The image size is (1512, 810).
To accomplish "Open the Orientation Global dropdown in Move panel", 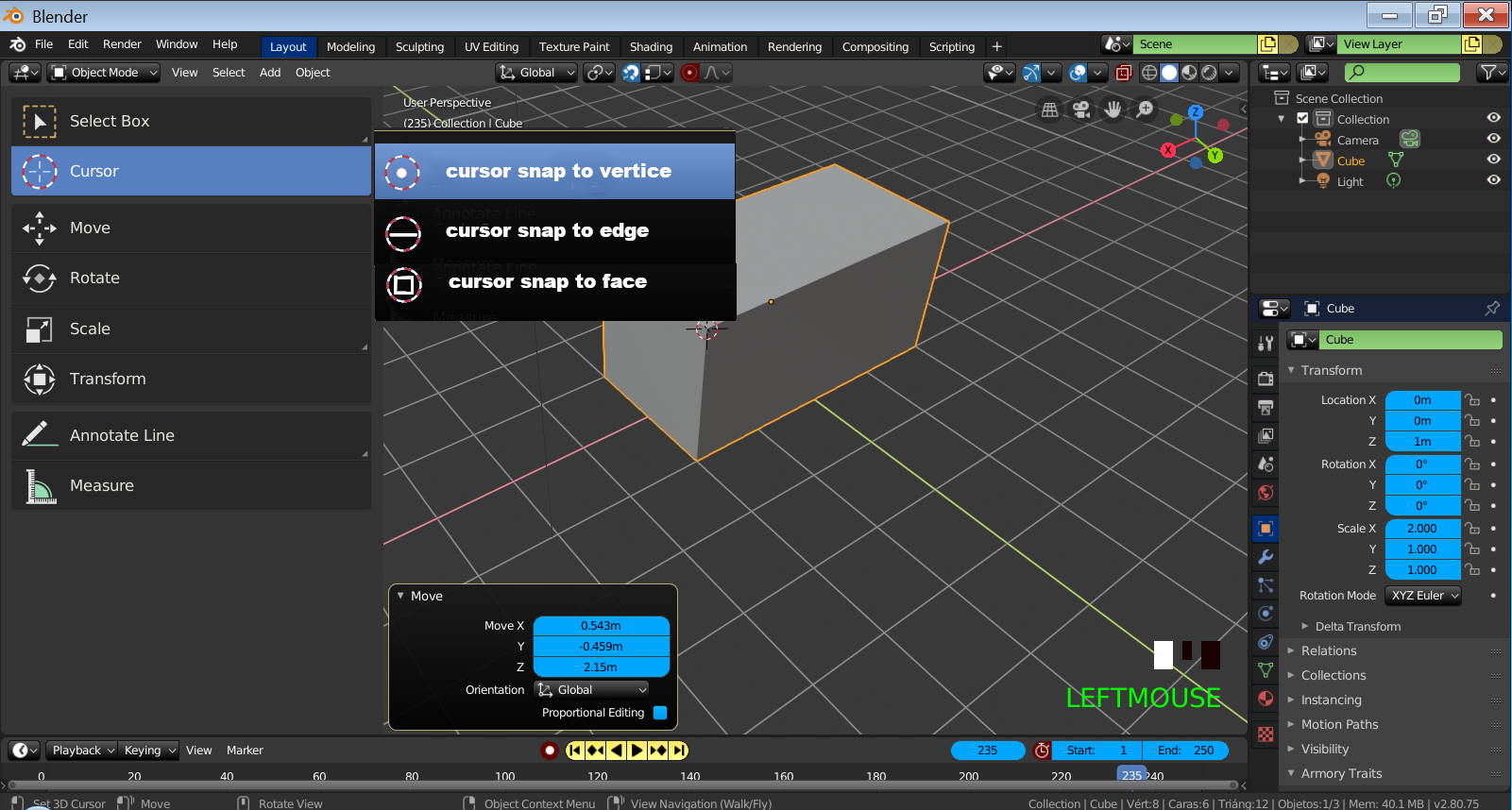I will click(x=592, y=690).
